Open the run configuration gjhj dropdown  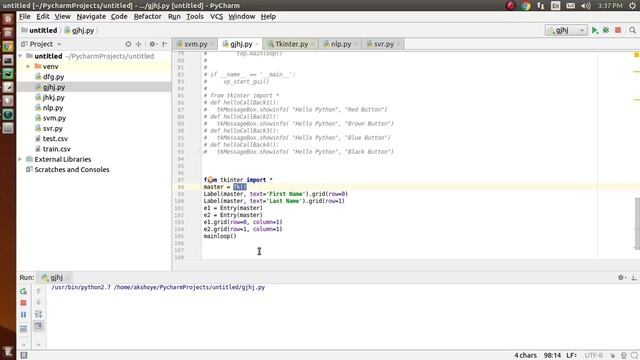point(566,30)
